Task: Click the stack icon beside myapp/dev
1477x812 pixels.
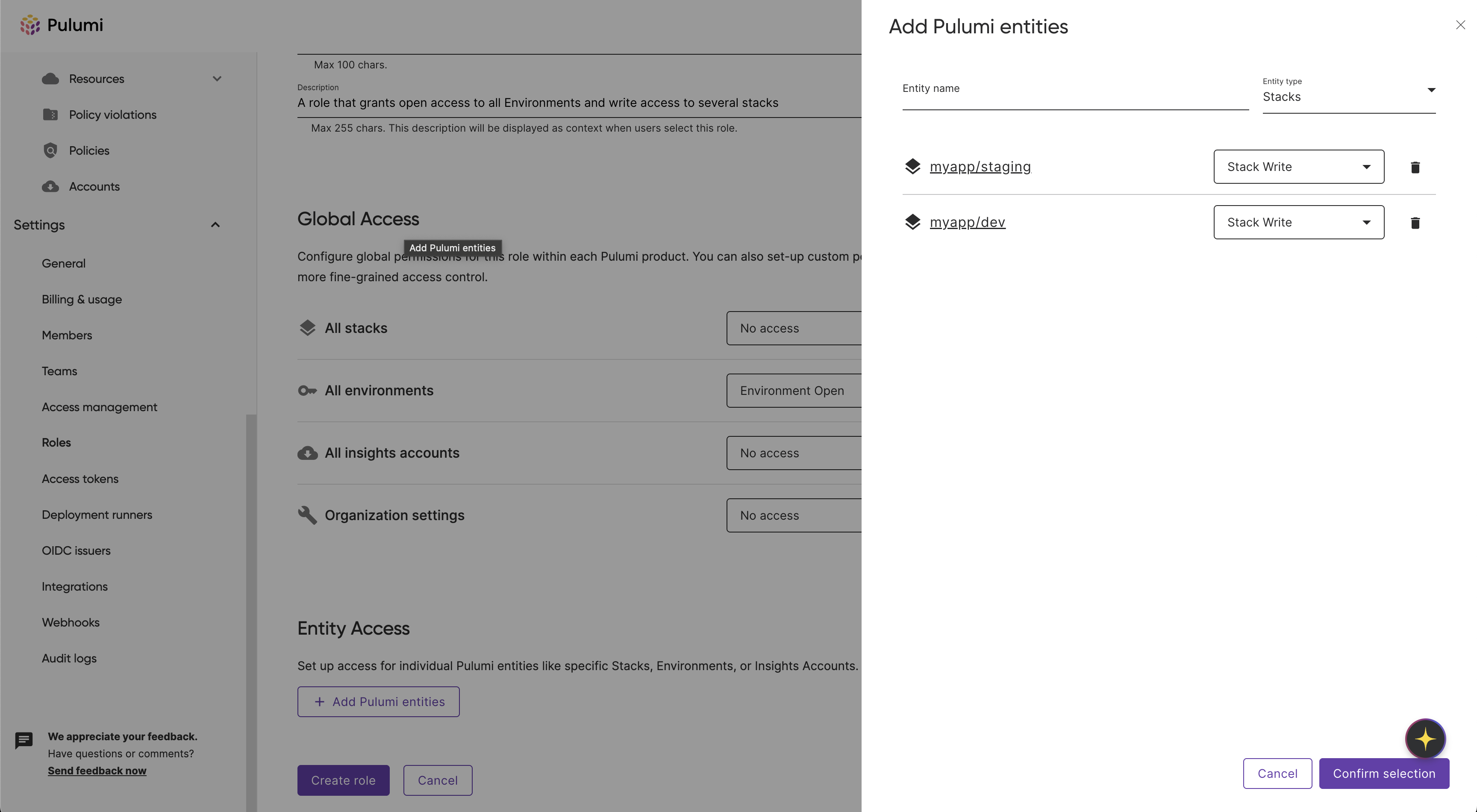Action: pyautogui.click(x=912, y=222)
